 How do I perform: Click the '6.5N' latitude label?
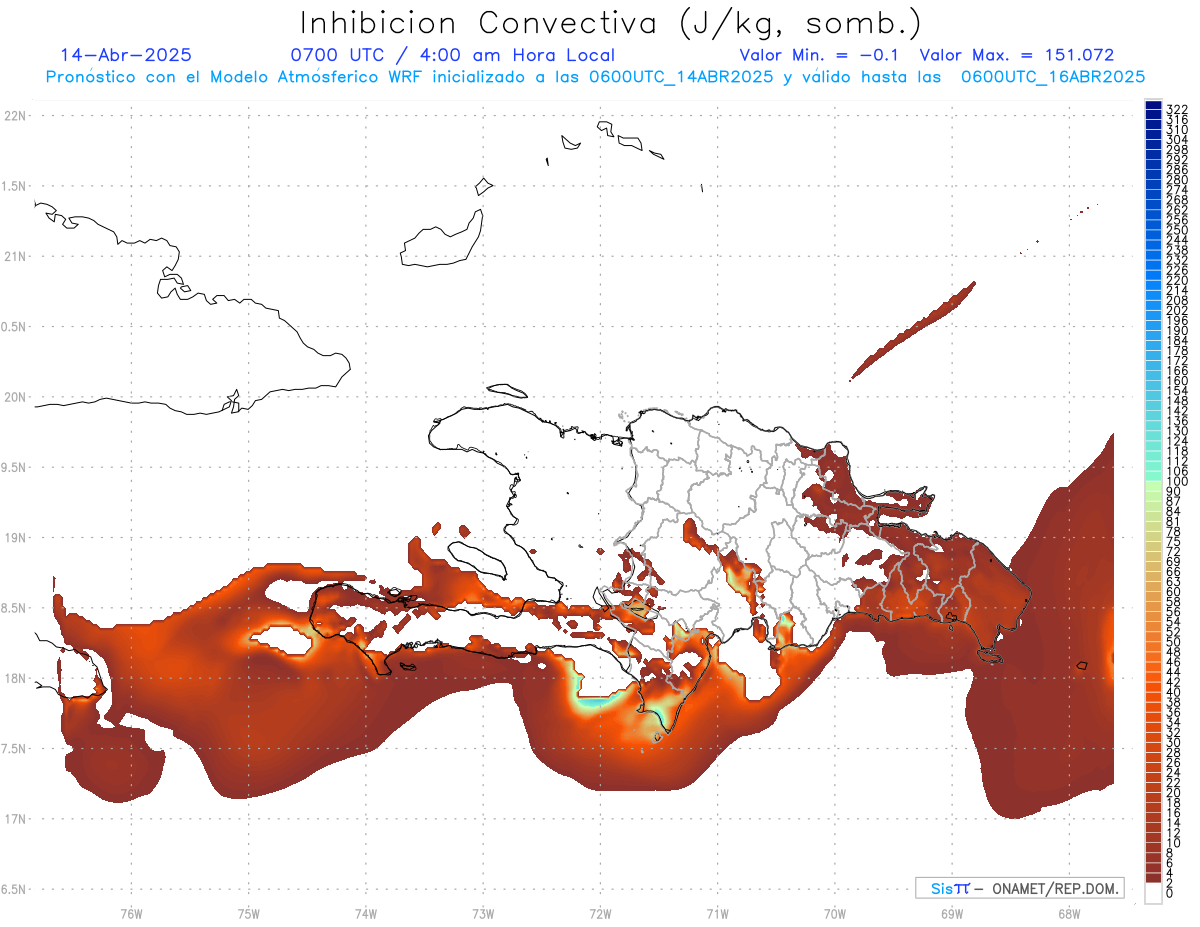(x=15, y=889)
